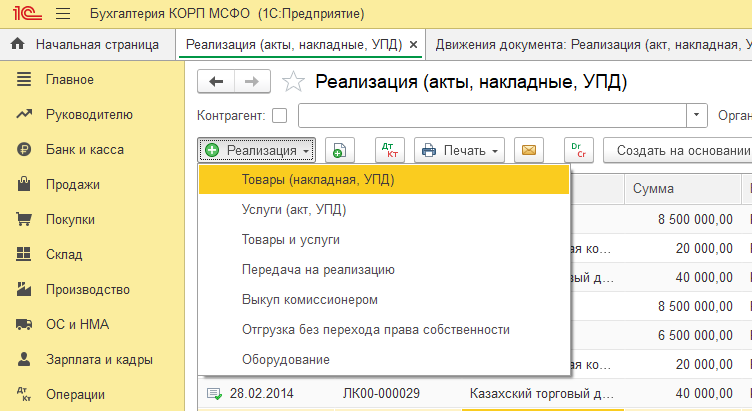Image resolution: width=752 pixels, height=411 pixels.
Task: Click Казахский торговый д… counterparty cell
Action: 541,394
